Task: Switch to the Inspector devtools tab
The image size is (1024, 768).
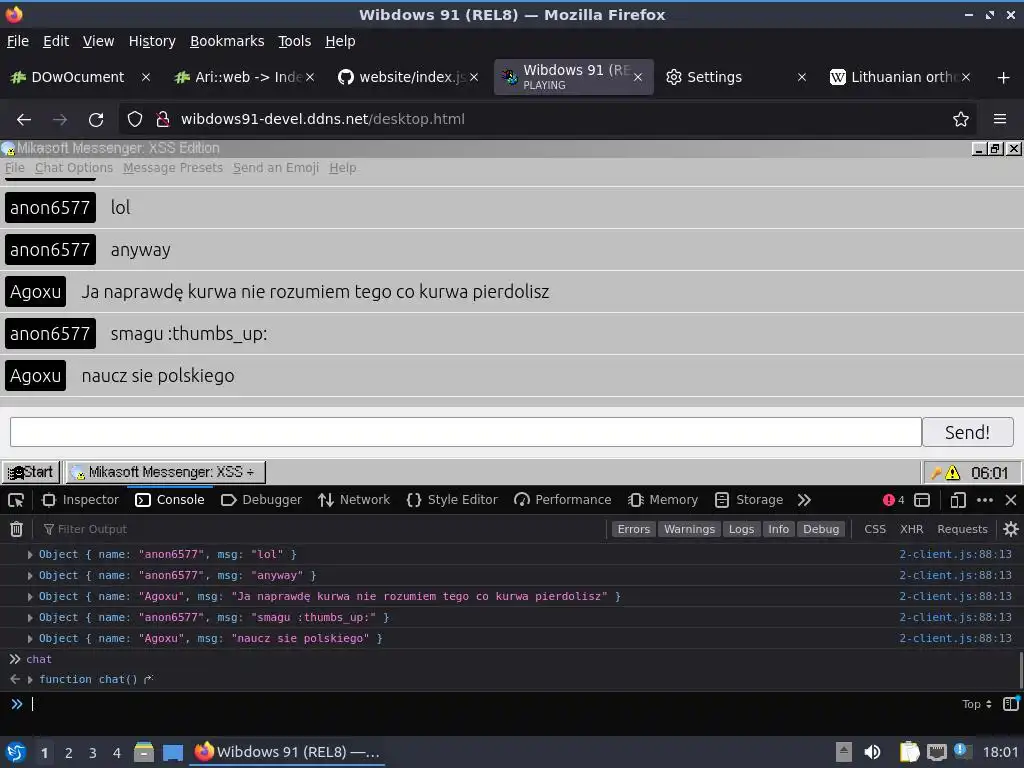Action: 80,500
